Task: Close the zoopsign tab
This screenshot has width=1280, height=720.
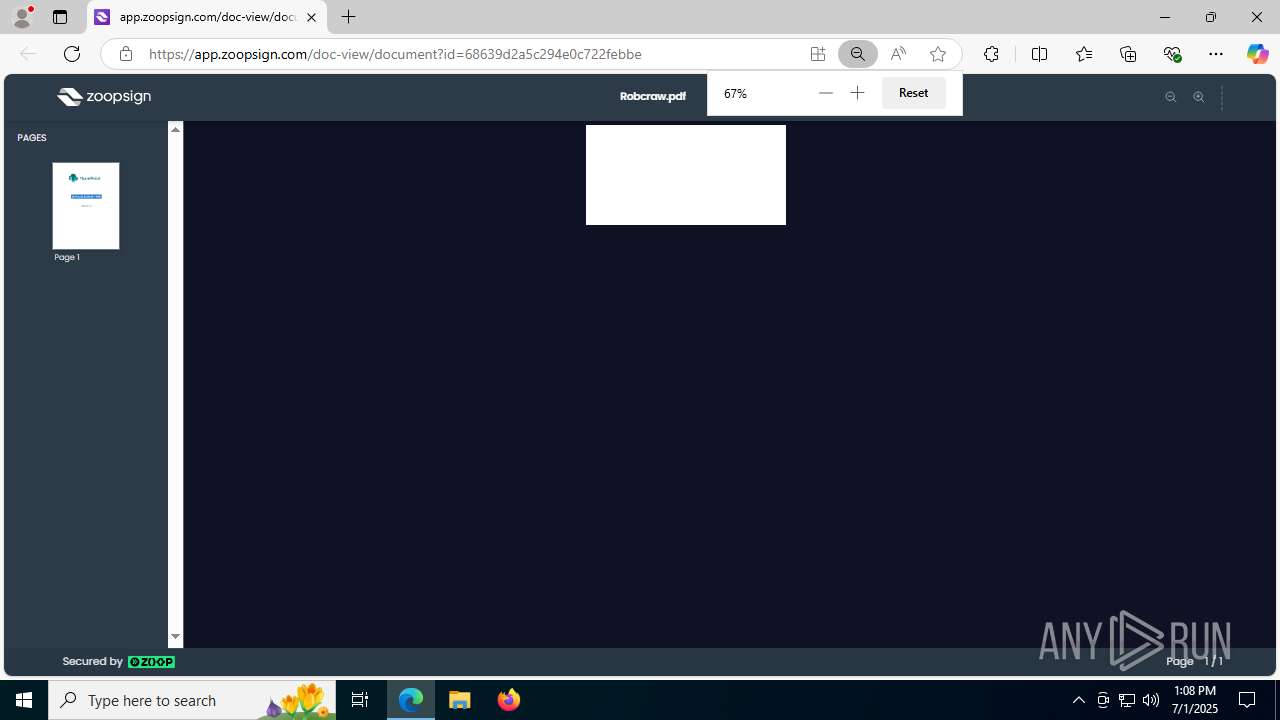Action: coord(311,17)
